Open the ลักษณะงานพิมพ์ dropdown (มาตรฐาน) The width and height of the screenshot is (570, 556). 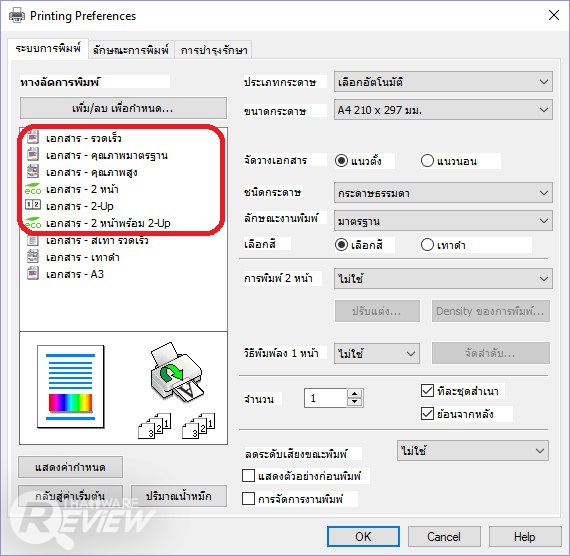tap(443, 221)
